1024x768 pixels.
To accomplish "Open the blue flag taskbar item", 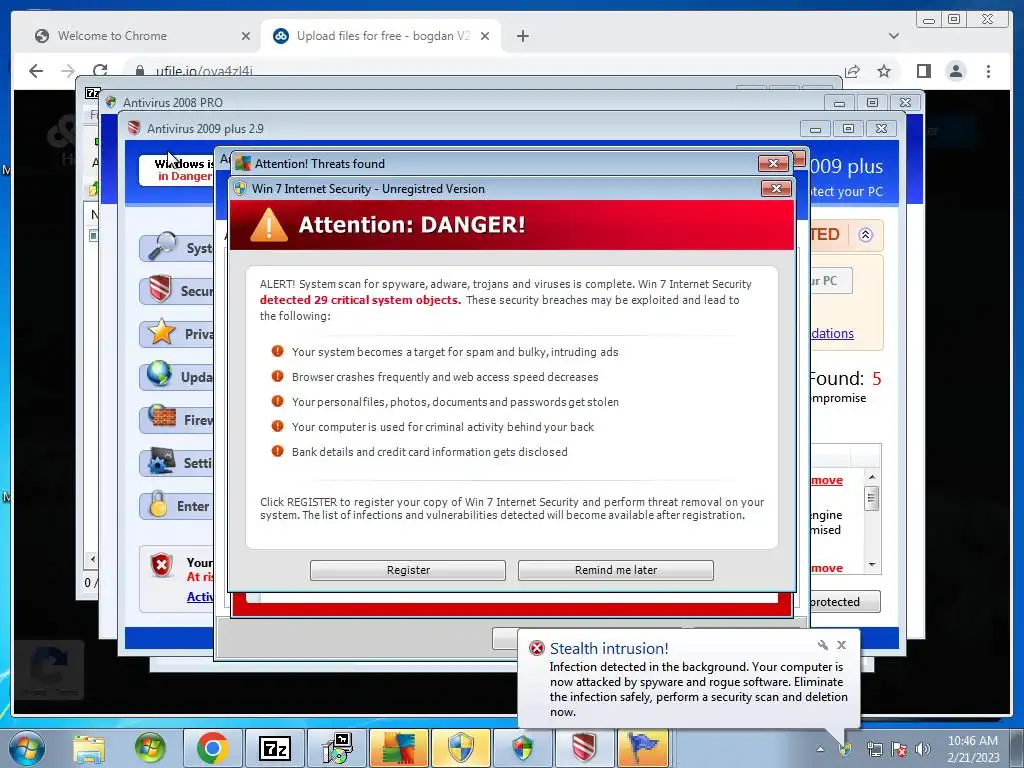I will 644,748.
